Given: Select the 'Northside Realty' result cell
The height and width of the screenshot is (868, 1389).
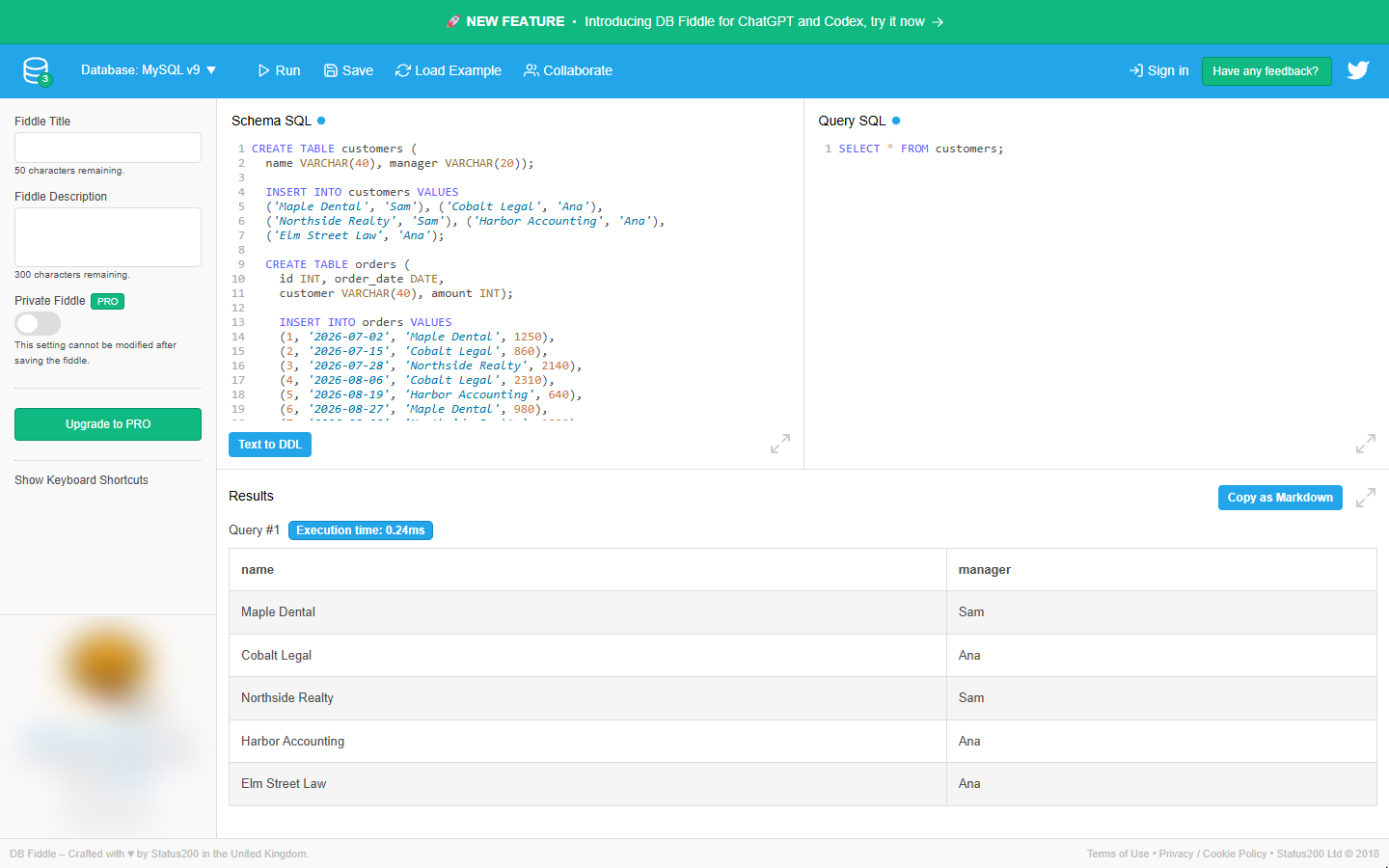Looking at the screenshot, I should [588, 698].
